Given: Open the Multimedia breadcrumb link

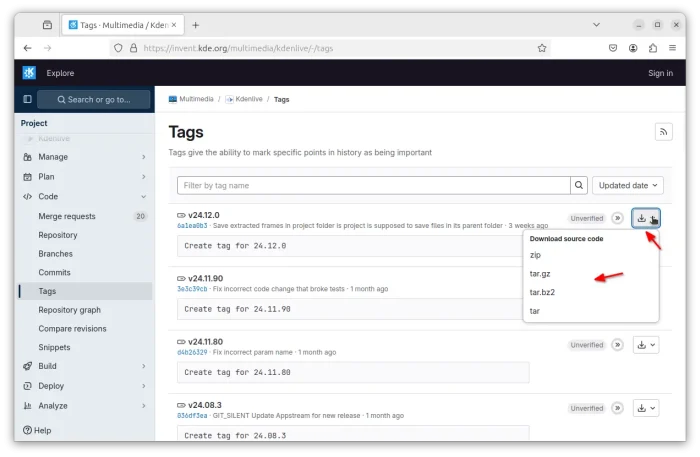Looking at the screenshot, I should (196, 99).
